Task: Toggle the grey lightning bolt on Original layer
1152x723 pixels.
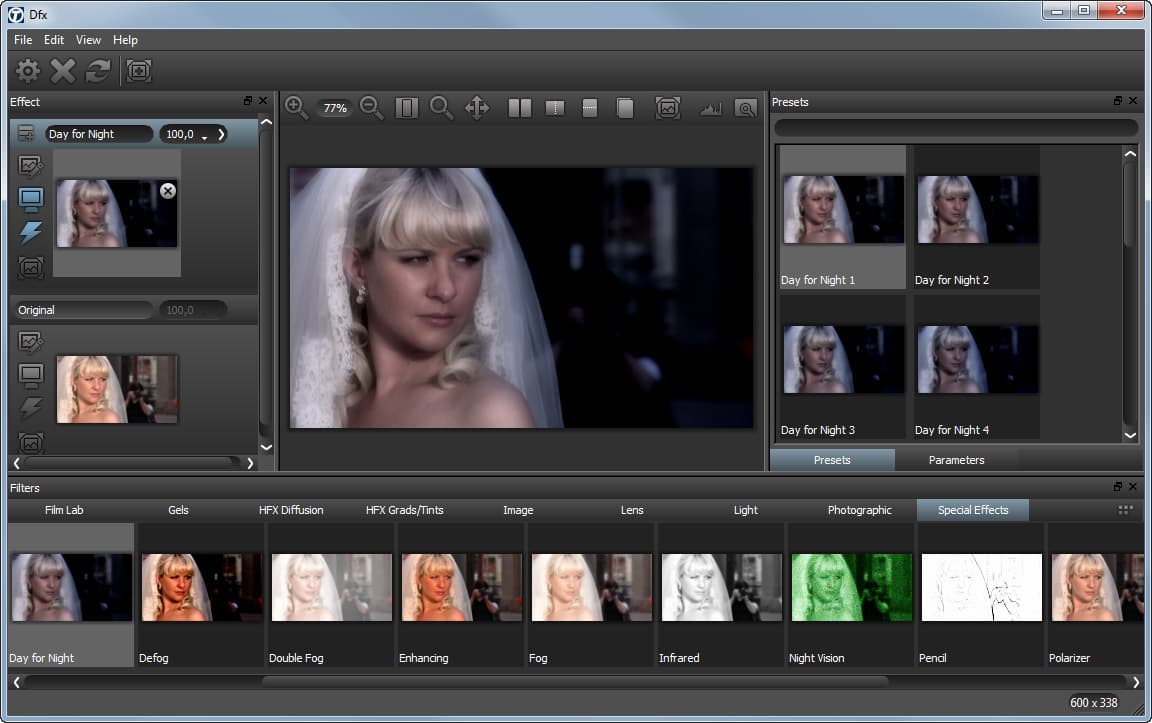Action: (30, 408)
